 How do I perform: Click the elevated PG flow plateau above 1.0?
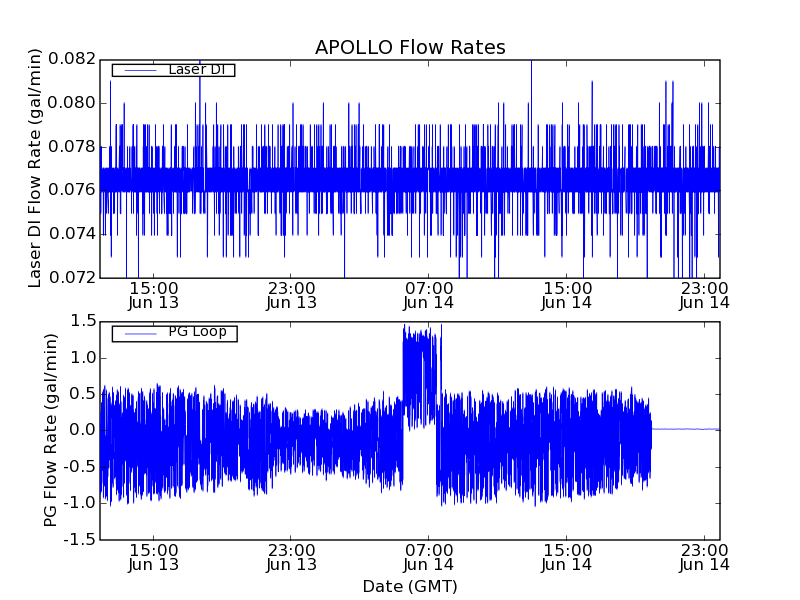click(420, 350)
